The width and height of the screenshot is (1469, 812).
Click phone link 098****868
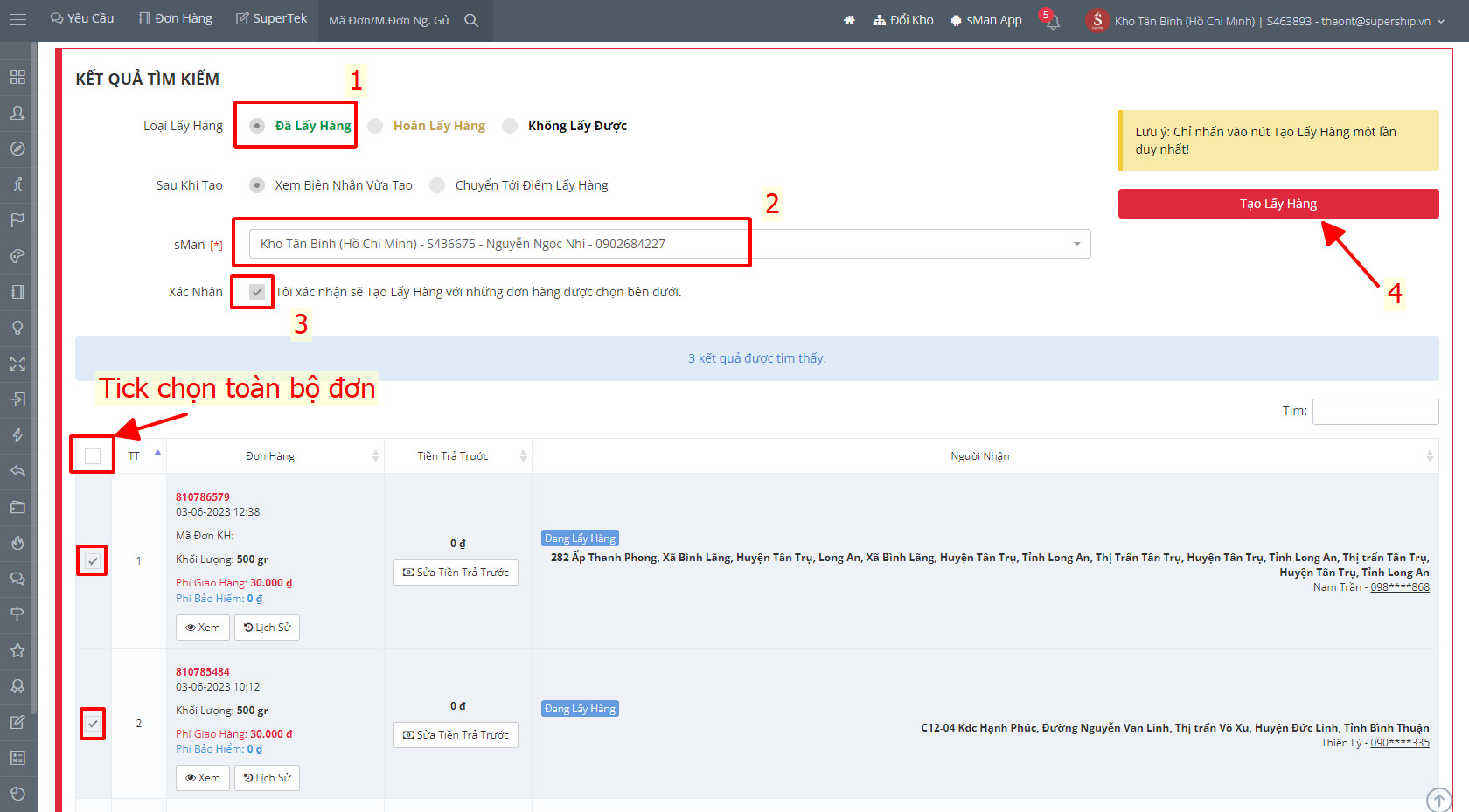tap(1400, 587)
